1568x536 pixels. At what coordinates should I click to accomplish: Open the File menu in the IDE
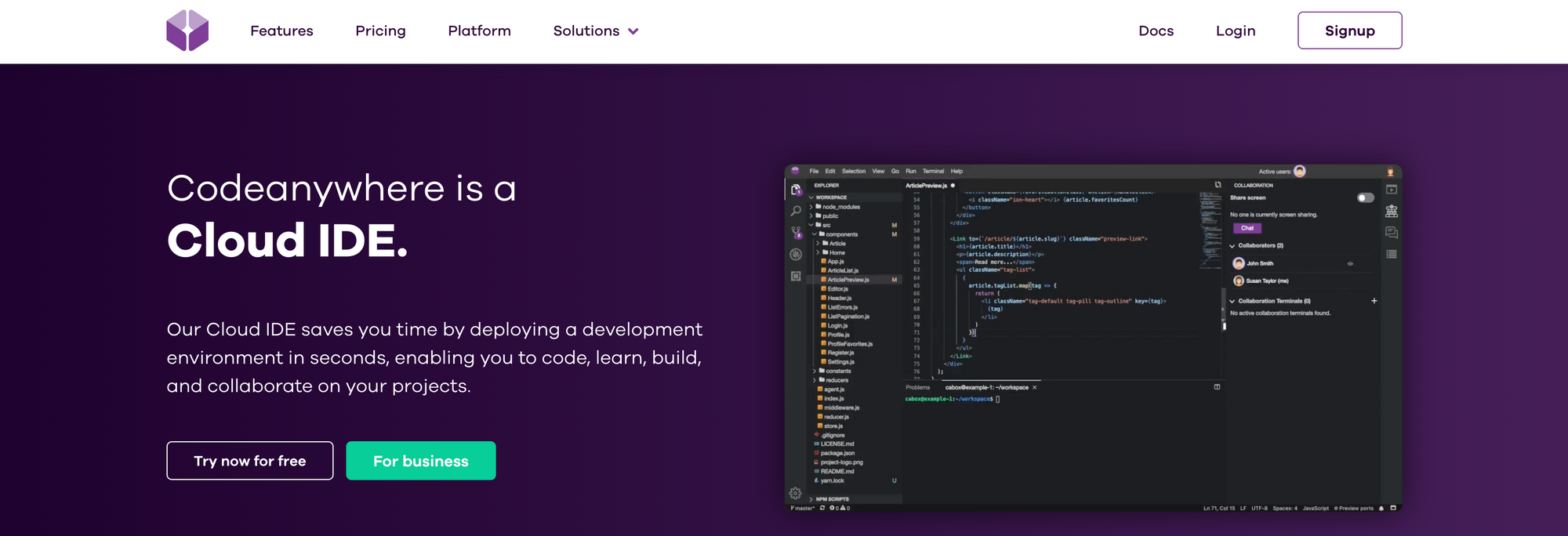click(x=814, y=171)
